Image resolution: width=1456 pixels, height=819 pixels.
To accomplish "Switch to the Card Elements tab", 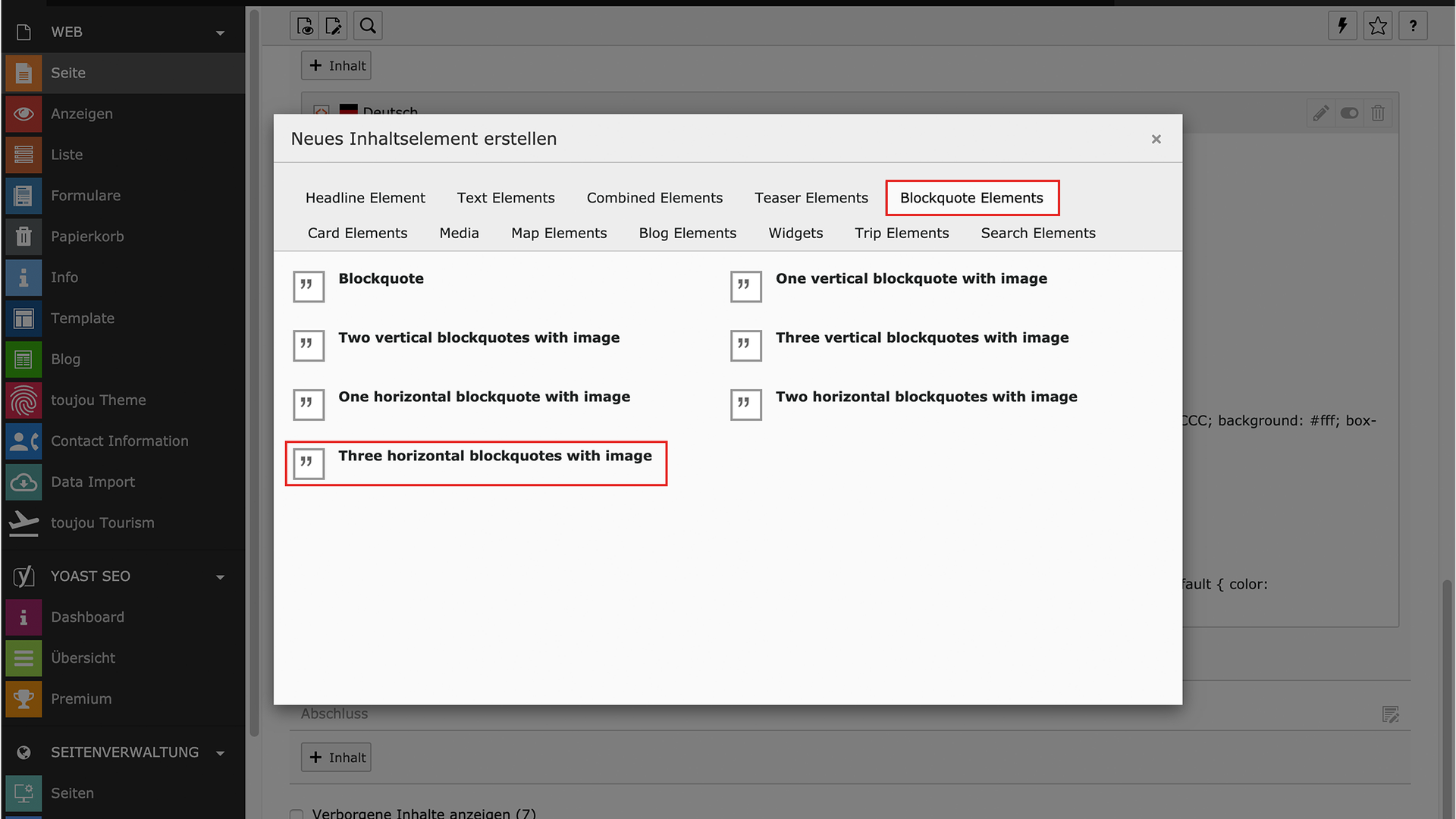I will coord(357,234).
